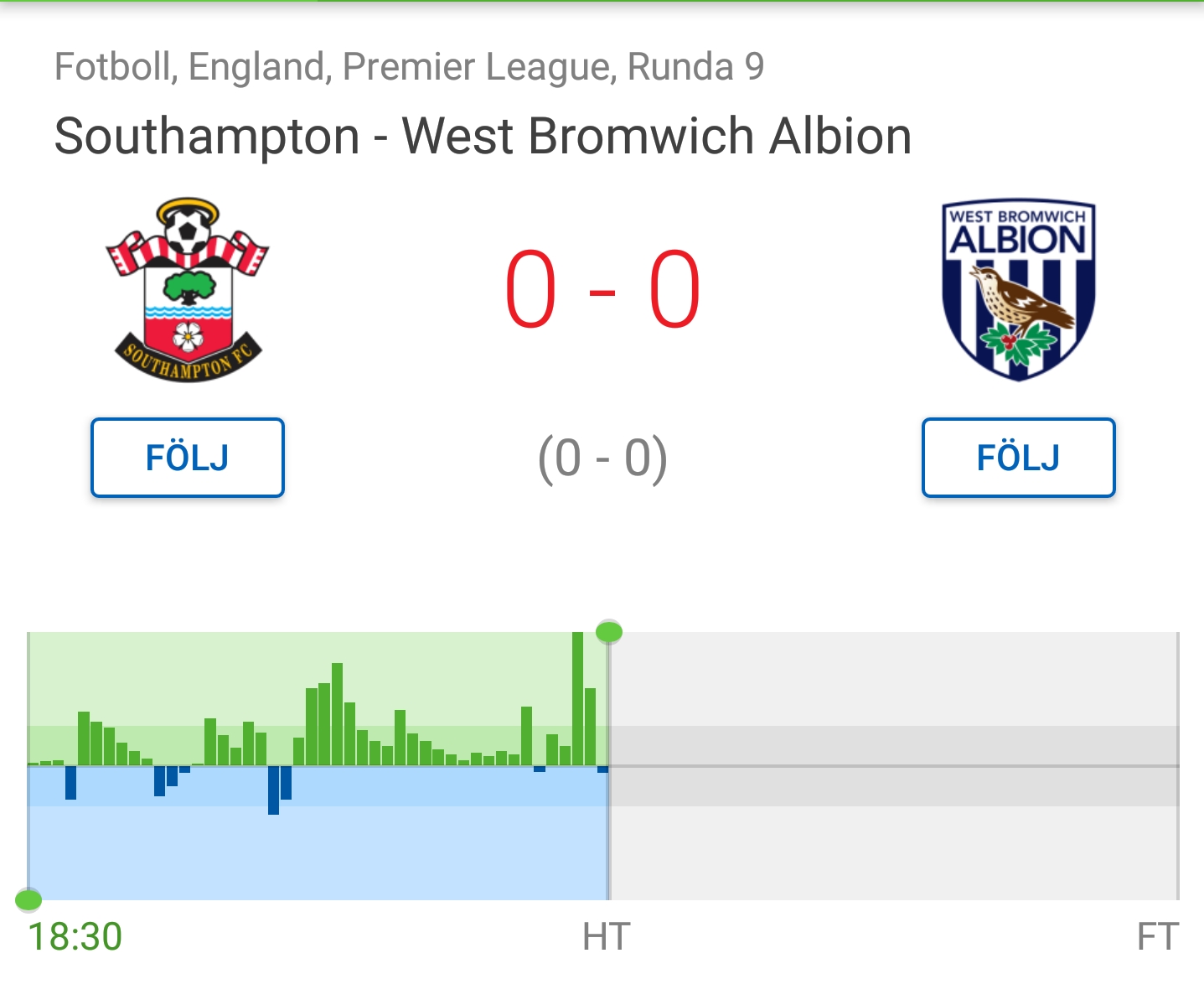Viewport: 1204px width, 1005px height.
Task: Jump to the FT label on the timeline
Action: tap(1158, 936)
